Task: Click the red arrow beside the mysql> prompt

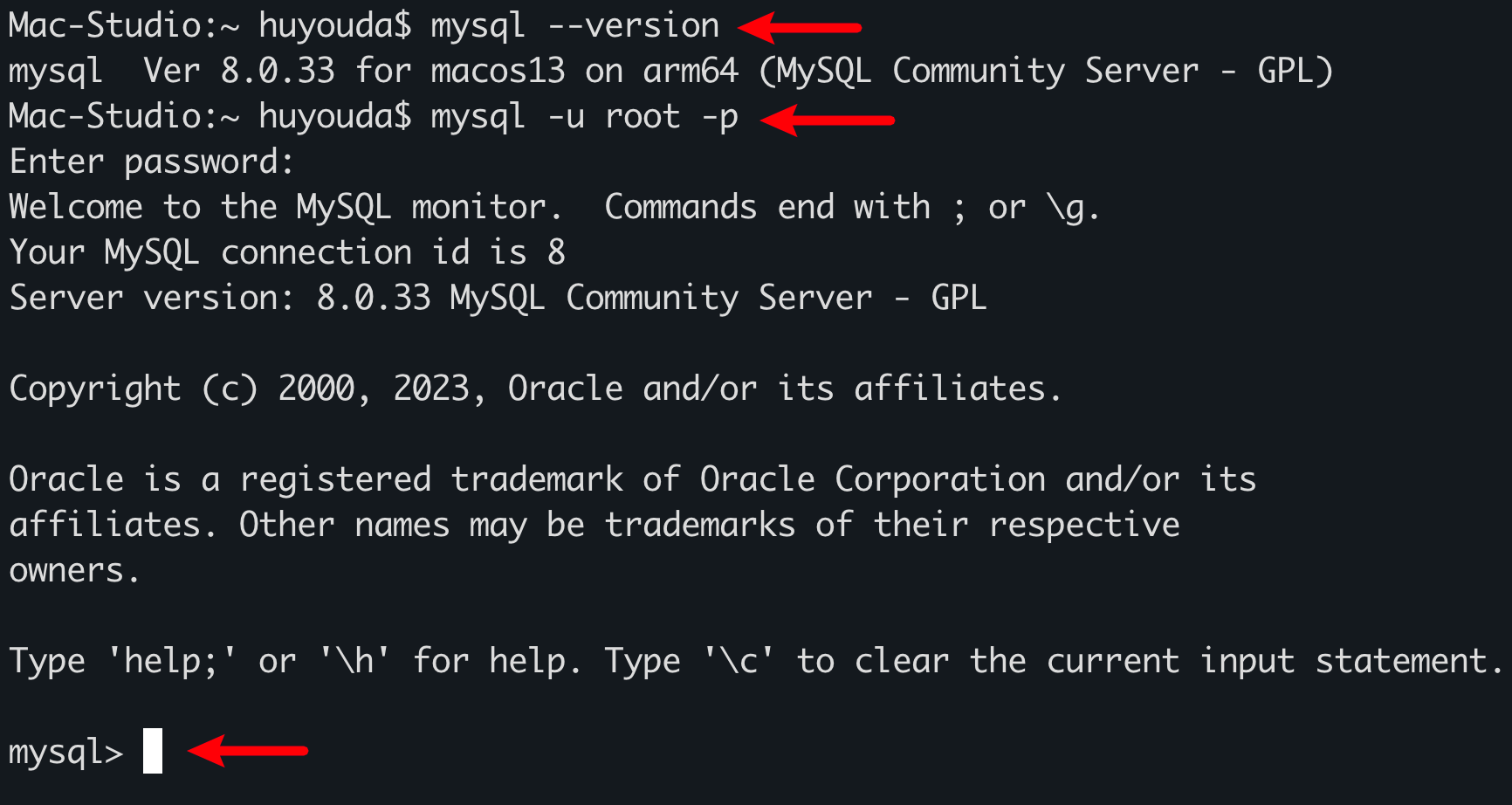Action: (248, 750)
